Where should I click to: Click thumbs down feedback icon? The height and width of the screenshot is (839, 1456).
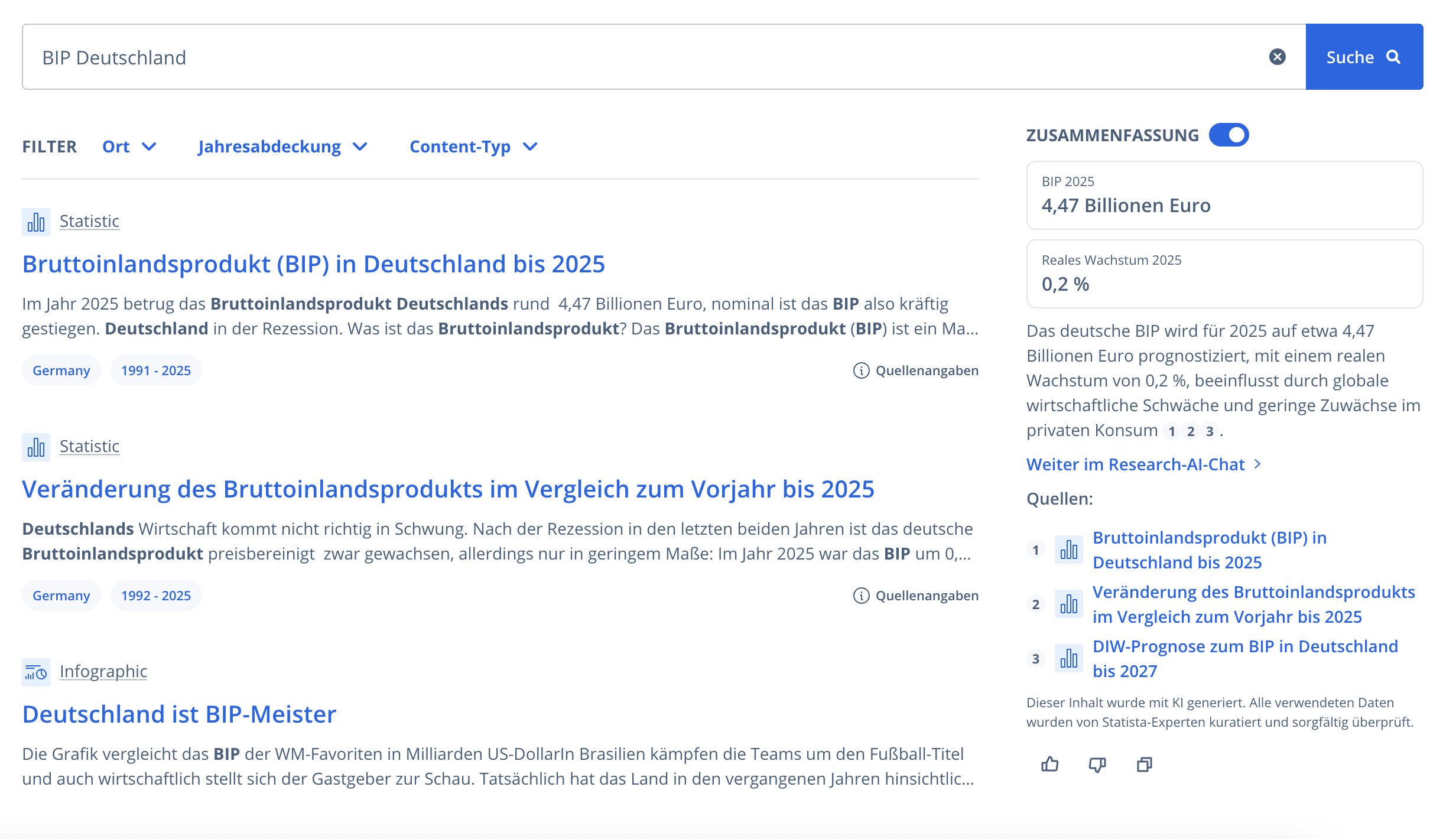tap(1097, 765)
